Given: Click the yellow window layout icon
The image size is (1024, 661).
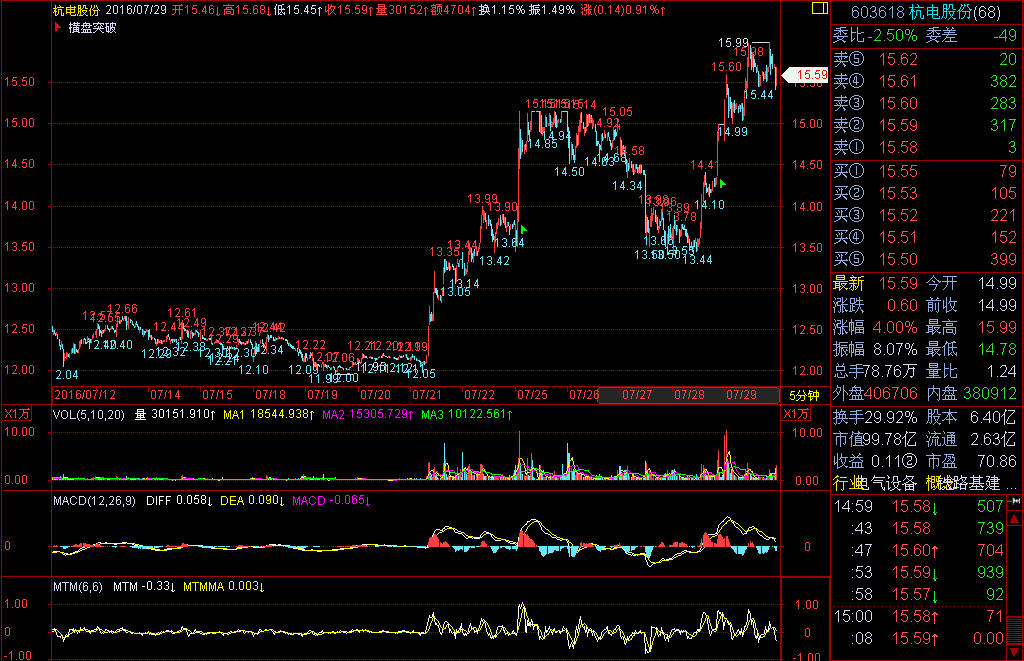Looking at the screenshot, I should 820,9.
